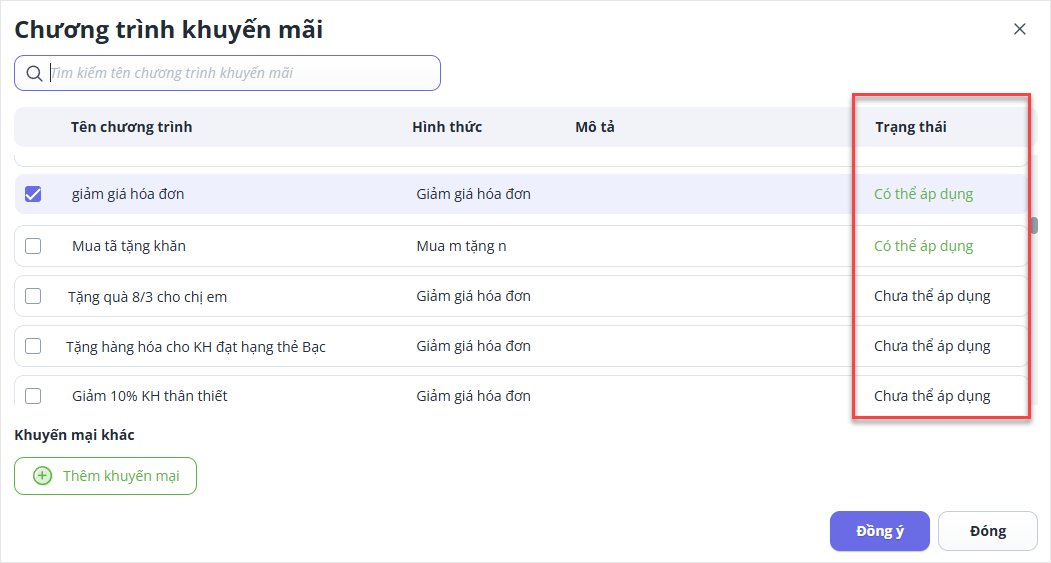Image resolution: width=1051 pixels, height=563 pixels.
Task: Click the plus icon in Thêm khuyến mại
Action: (x=42, y=476)
